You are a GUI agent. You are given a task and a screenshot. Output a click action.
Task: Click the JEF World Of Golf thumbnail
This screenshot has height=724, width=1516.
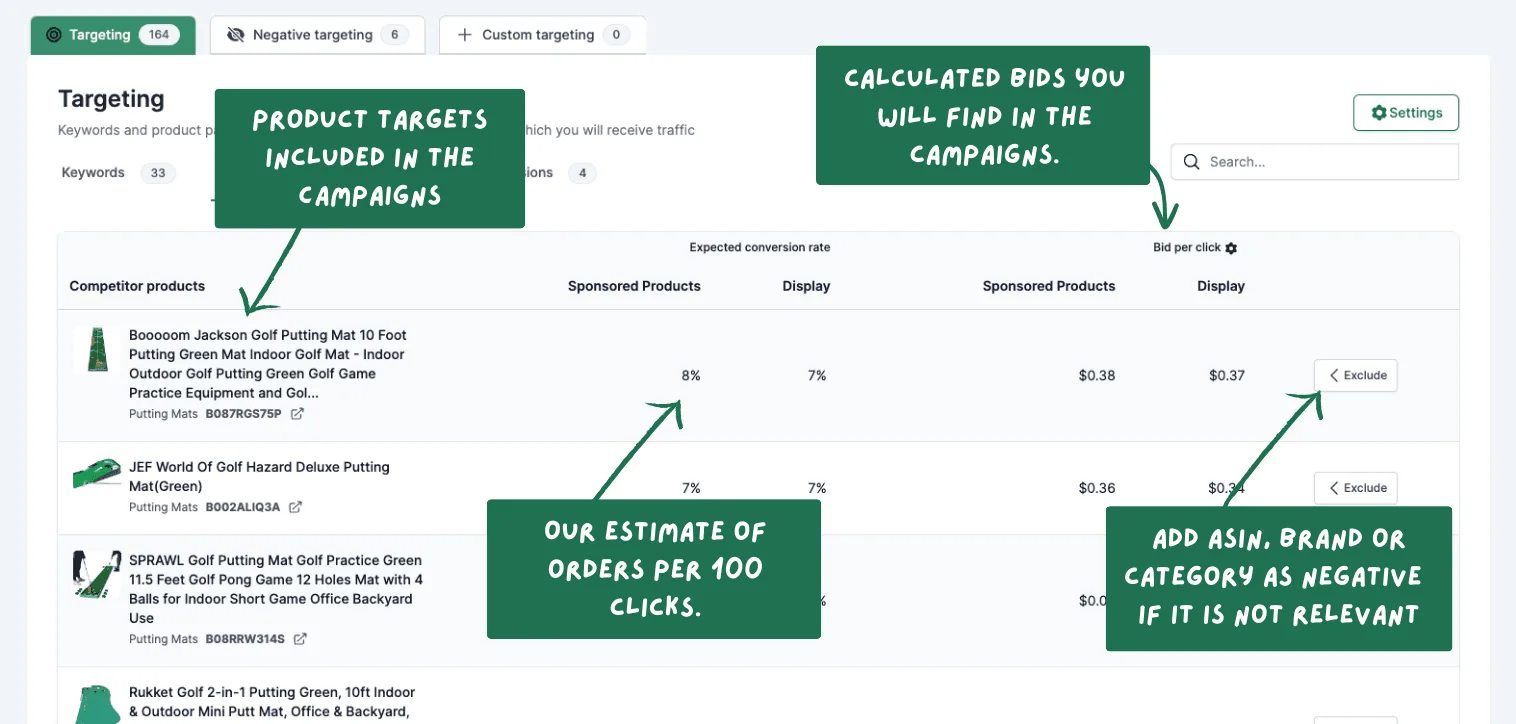pos(97,474)
